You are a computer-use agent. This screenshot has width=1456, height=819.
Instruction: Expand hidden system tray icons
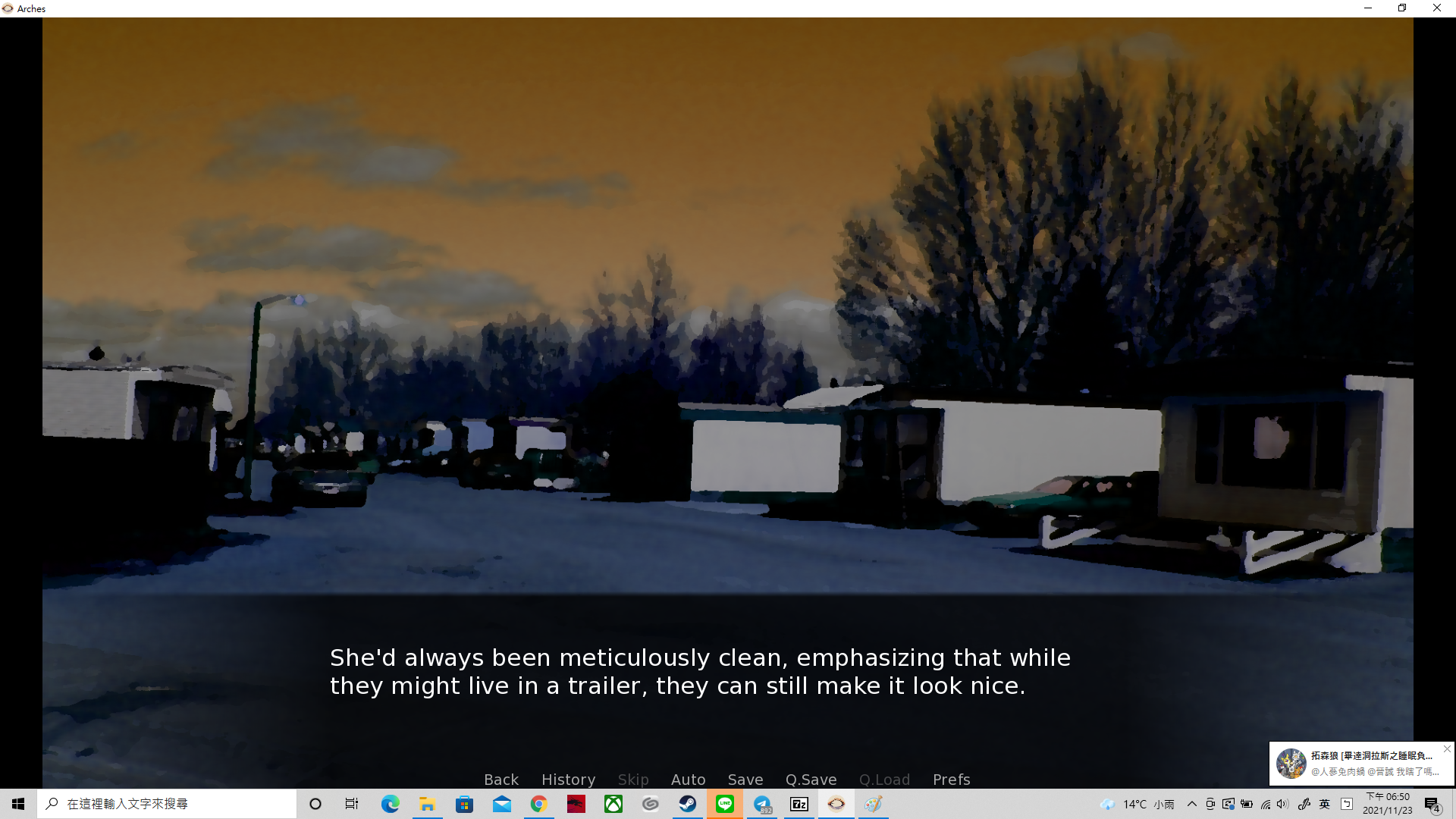tap(1191, 804)
